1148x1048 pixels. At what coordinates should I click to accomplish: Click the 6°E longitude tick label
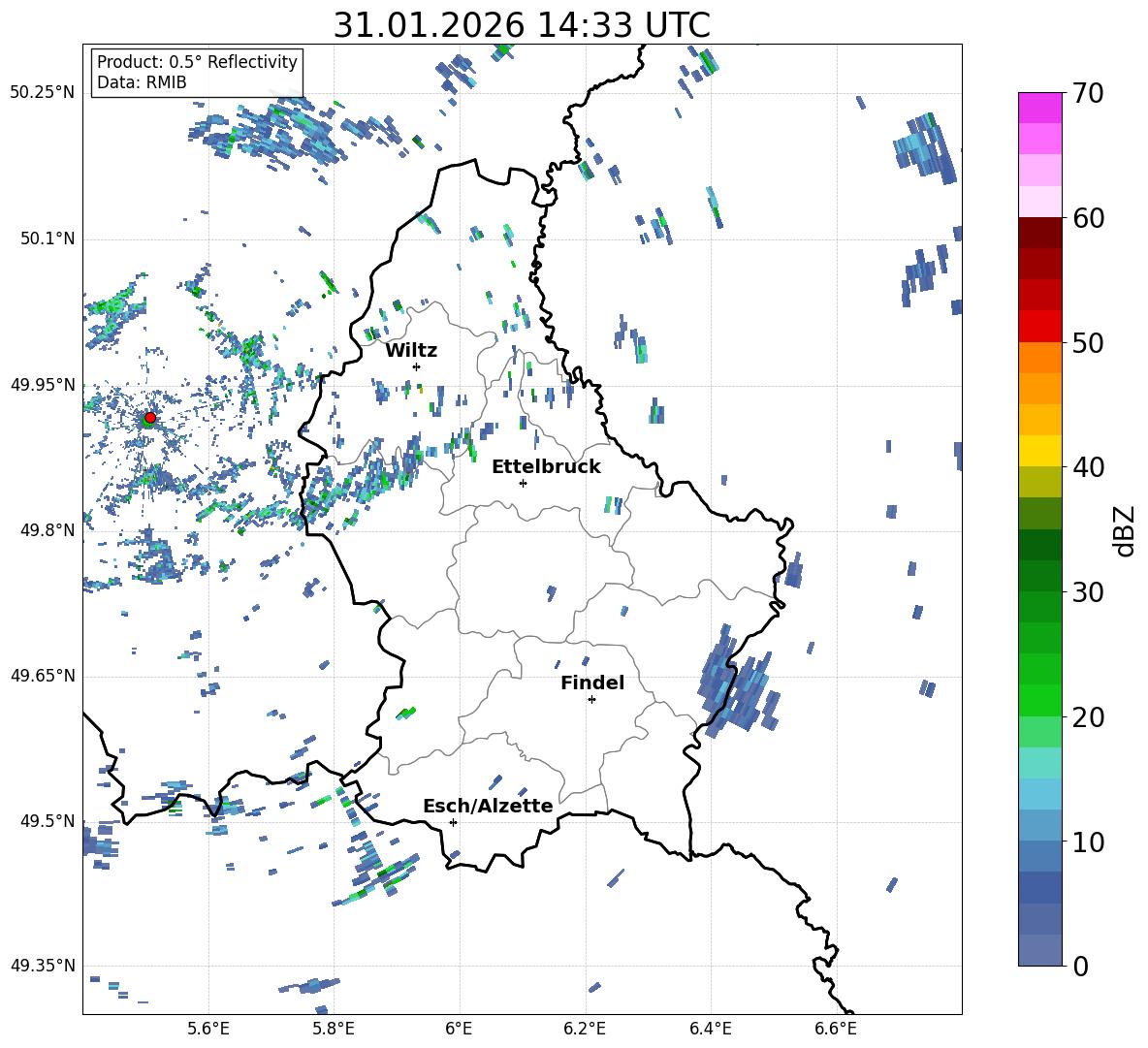459,1028
